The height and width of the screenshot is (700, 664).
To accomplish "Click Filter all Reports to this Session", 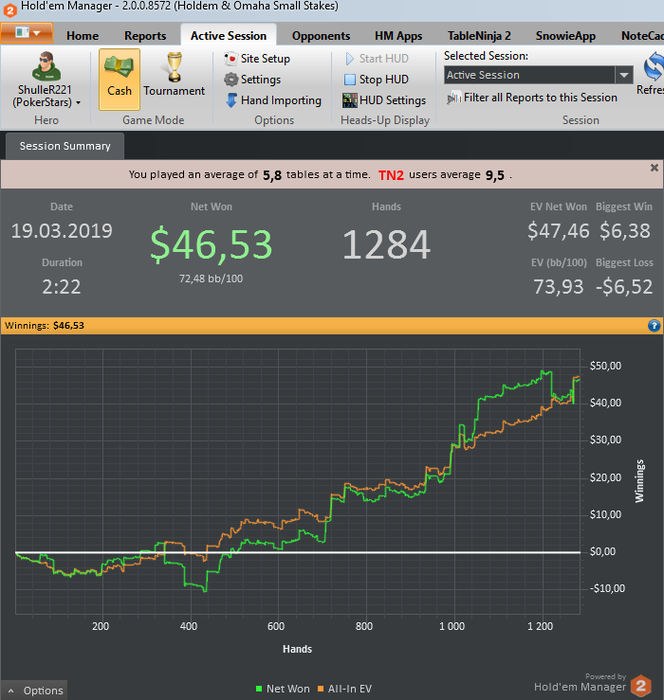I will (532, 98).
